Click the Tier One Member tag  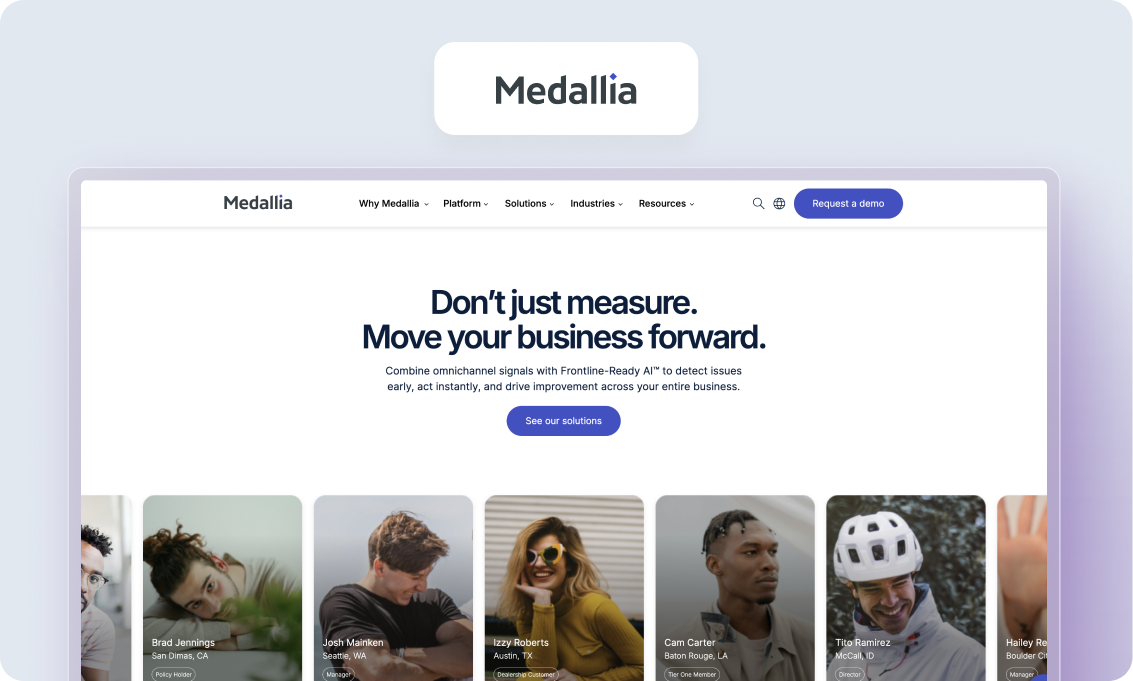pos(692,674)
